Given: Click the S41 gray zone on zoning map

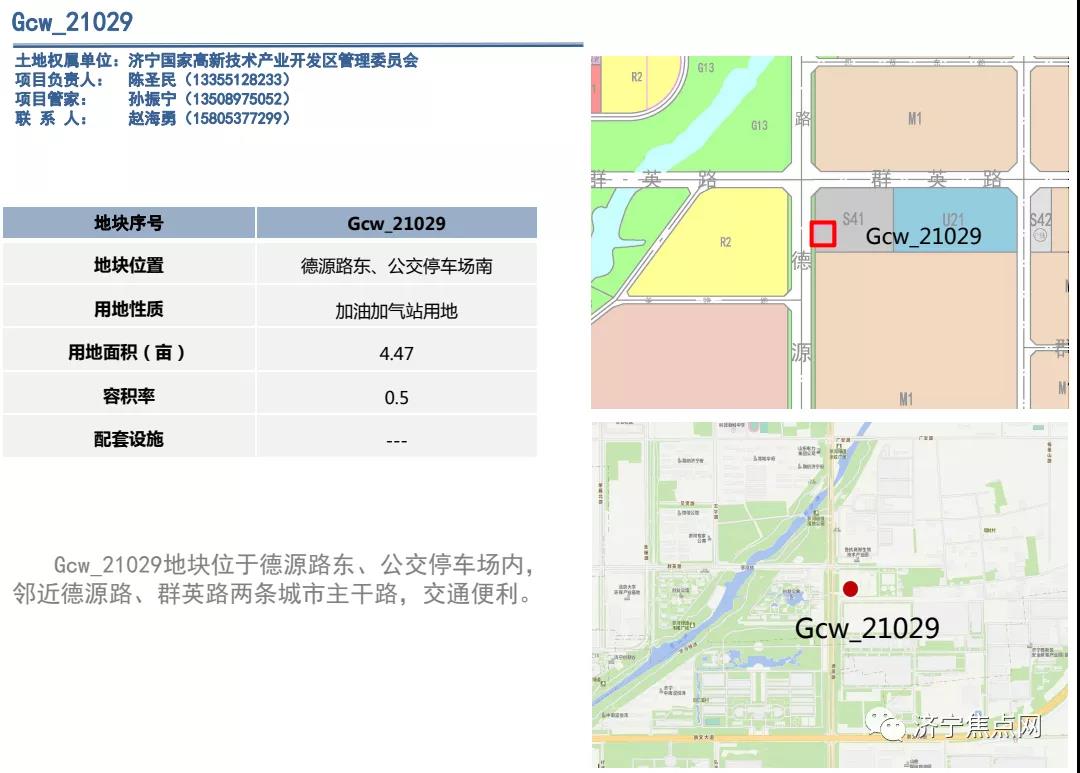Looking at the screenshot, I should [x=853, y=218].
